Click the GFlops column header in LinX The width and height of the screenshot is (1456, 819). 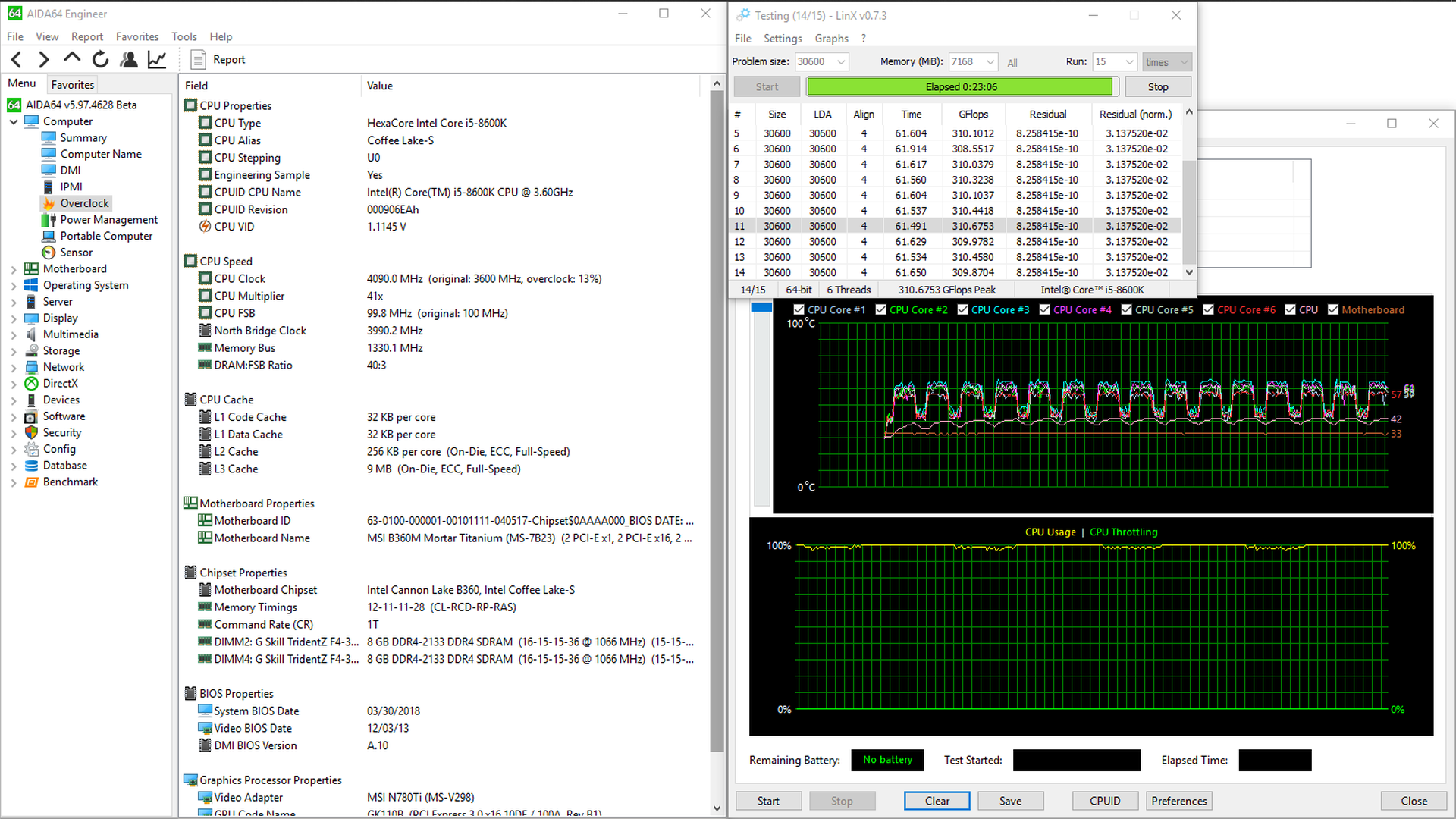click(973, 115)
